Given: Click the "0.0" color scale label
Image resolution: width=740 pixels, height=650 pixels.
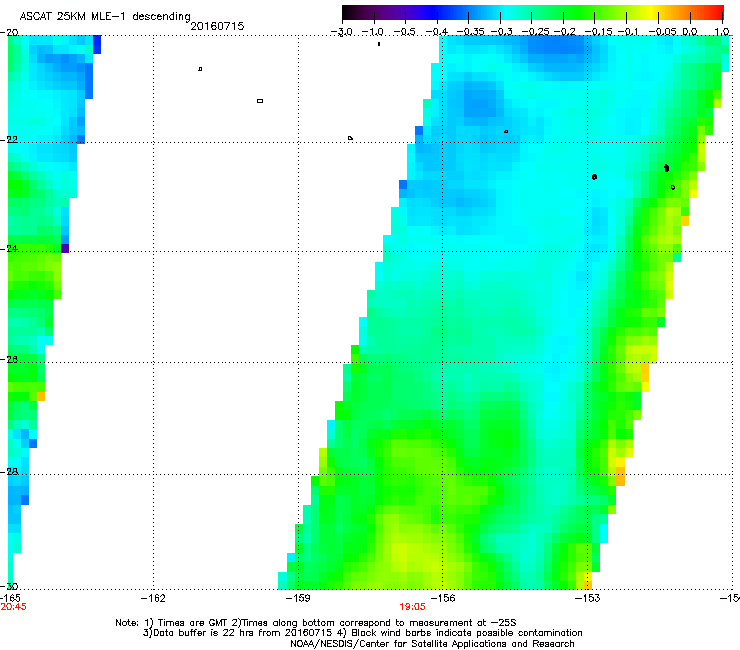Looking at the screenshot, I should click(x=690, y=32).
